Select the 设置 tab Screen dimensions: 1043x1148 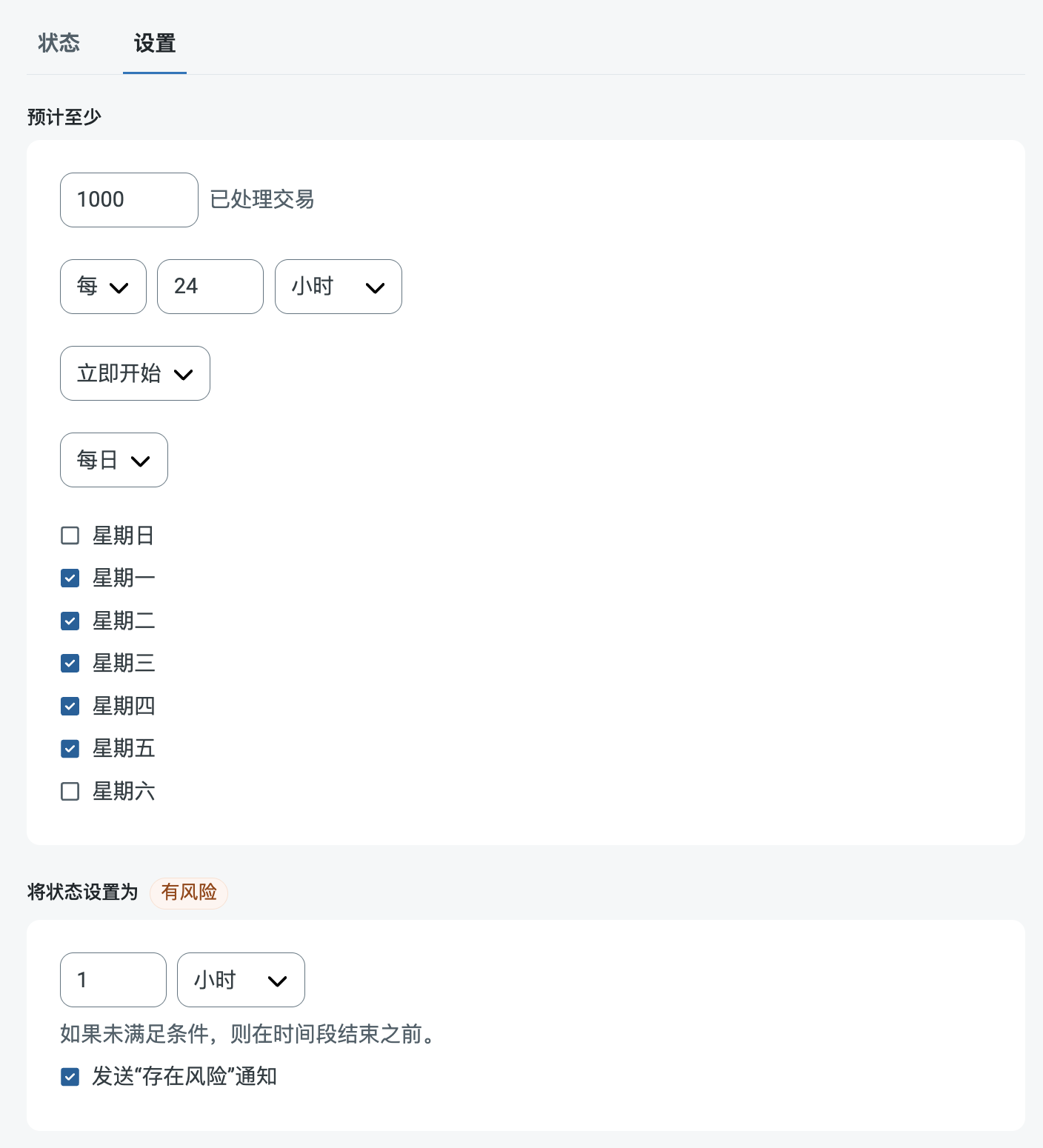[x=154, y=43]
